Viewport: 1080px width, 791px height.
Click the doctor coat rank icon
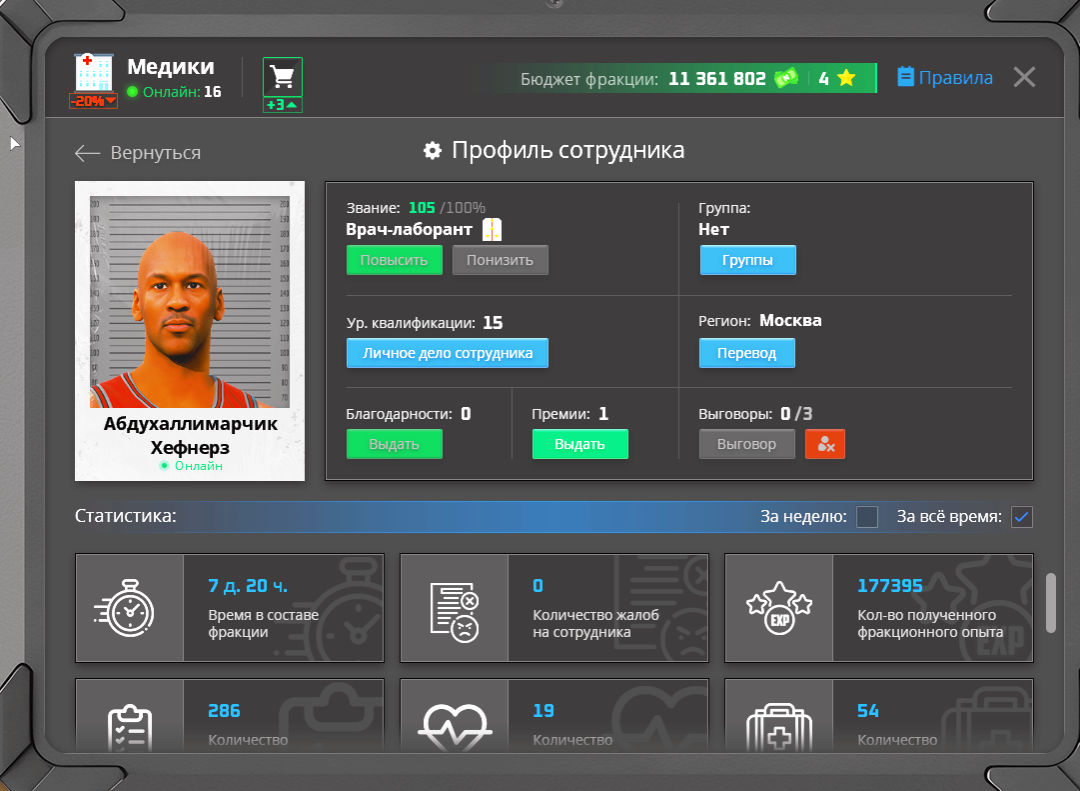click(x=492, y=230)
